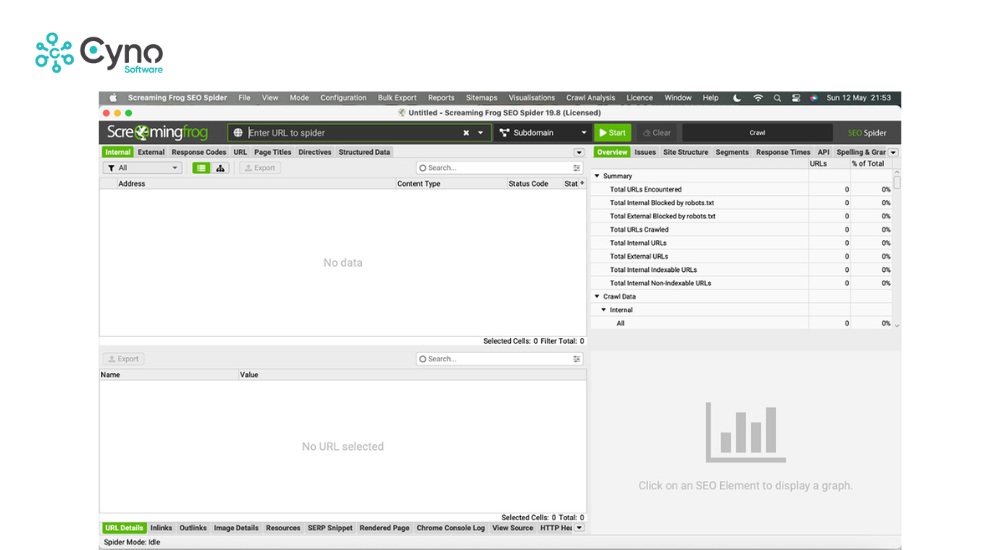The width and height of the screenshot is (1000, 550).
Task: Clear URL with the X icon
Action: pos(466,133)
